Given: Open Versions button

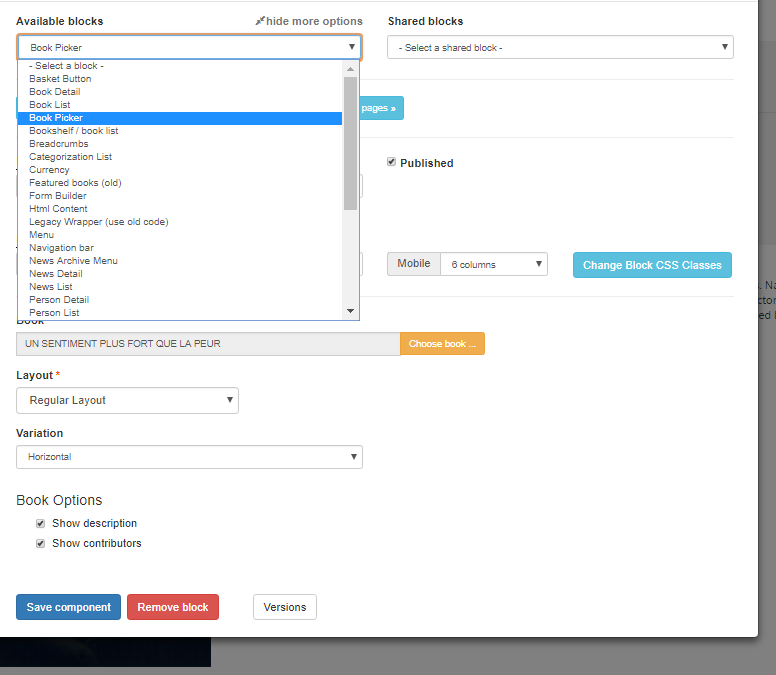Looking at the screenshot, I should tap(285, 607).
